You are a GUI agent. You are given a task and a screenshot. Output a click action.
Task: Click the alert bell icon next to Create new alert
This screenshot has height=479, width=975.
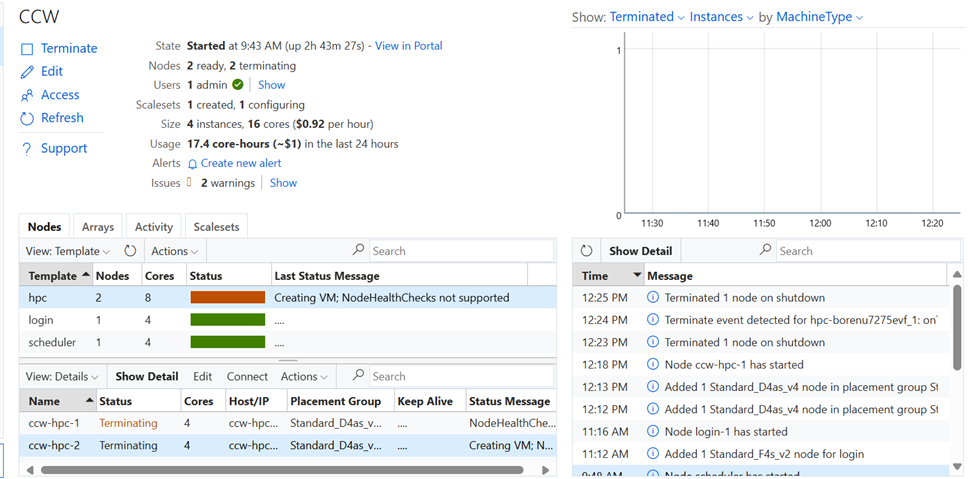(x=192, y=164)
